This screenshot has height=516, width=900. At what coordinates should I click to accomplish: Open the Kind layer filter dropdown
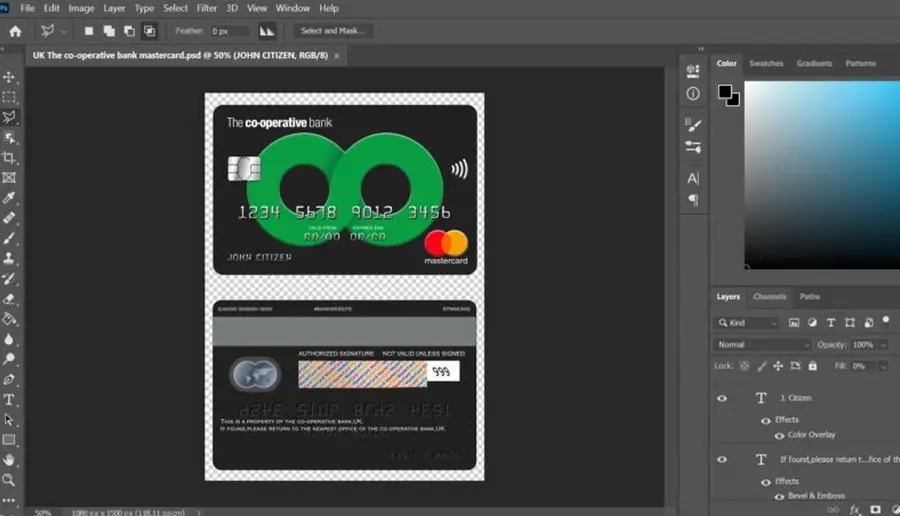click(748, 323)
